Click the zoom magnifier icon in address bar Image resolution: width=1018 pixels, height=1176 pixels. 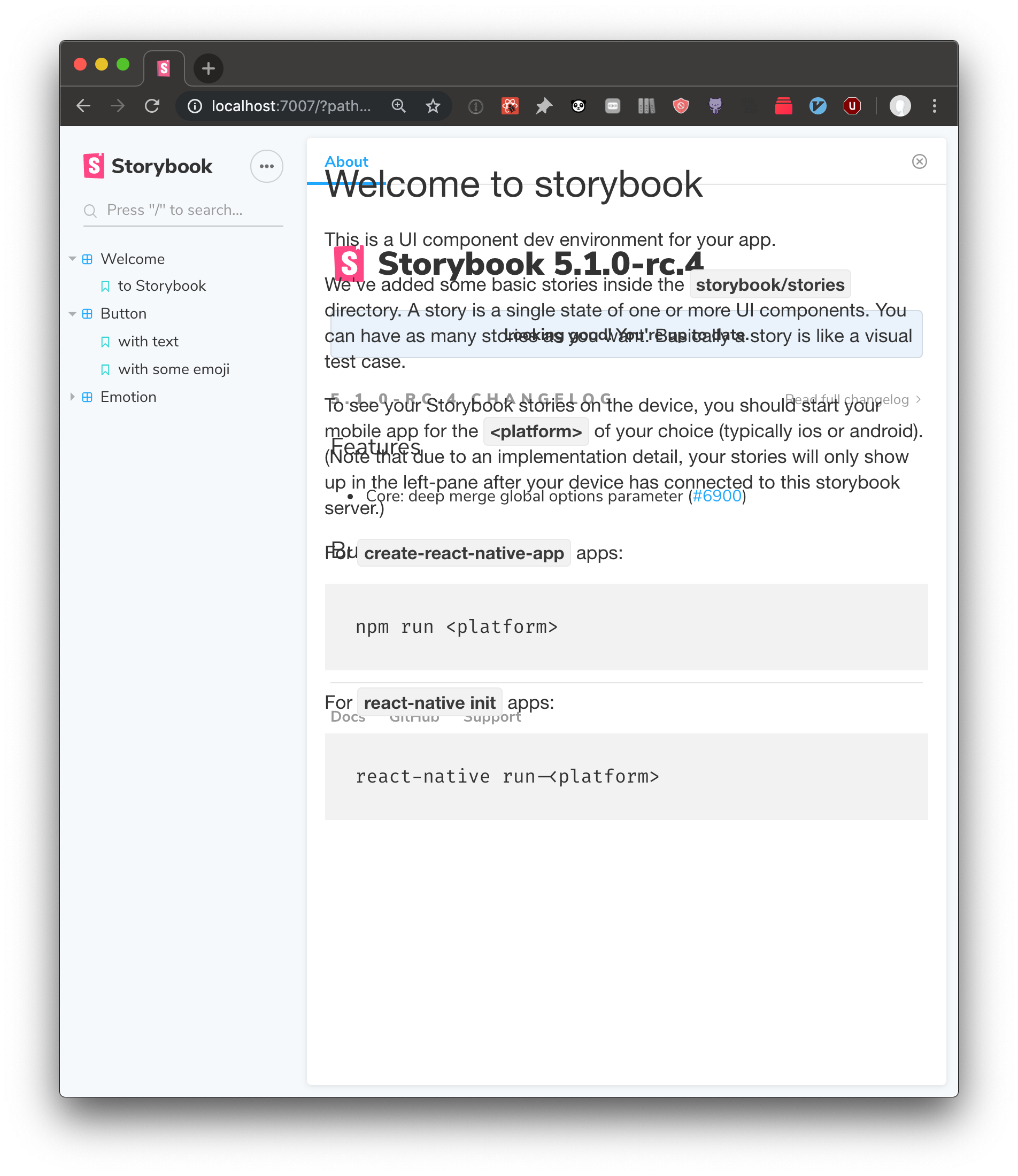(399, 106)
